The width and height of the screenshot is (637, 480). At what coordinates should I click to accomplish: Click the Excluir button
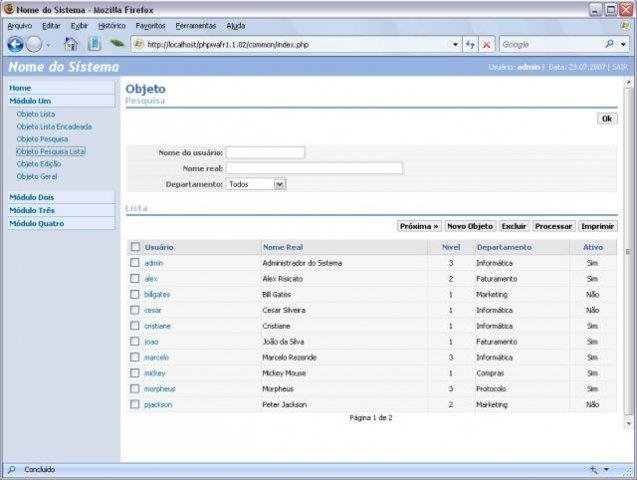click(x=514, y=226)
